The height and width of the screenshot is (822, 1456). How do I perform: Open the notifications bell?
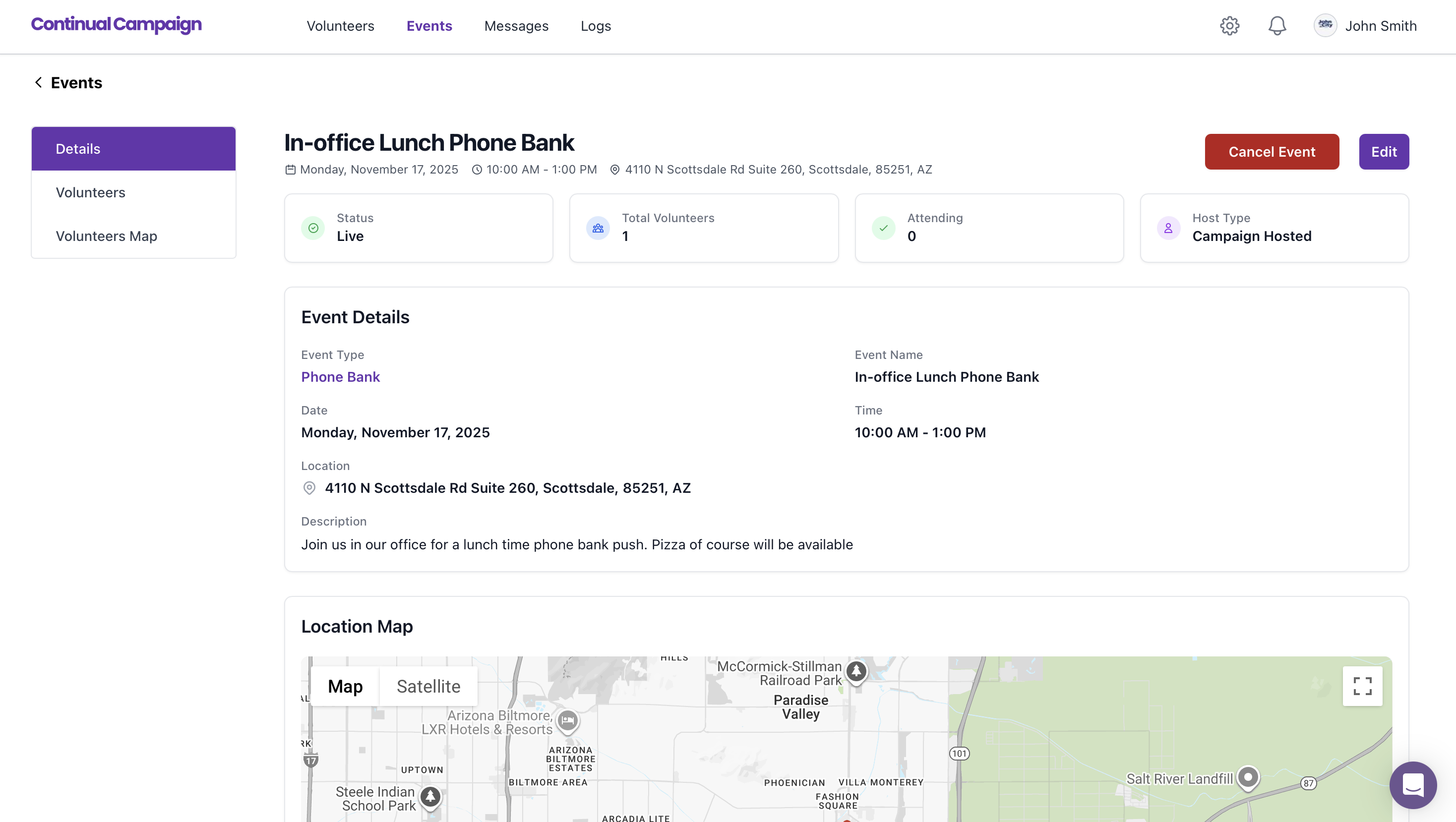tap(1277, 26)
